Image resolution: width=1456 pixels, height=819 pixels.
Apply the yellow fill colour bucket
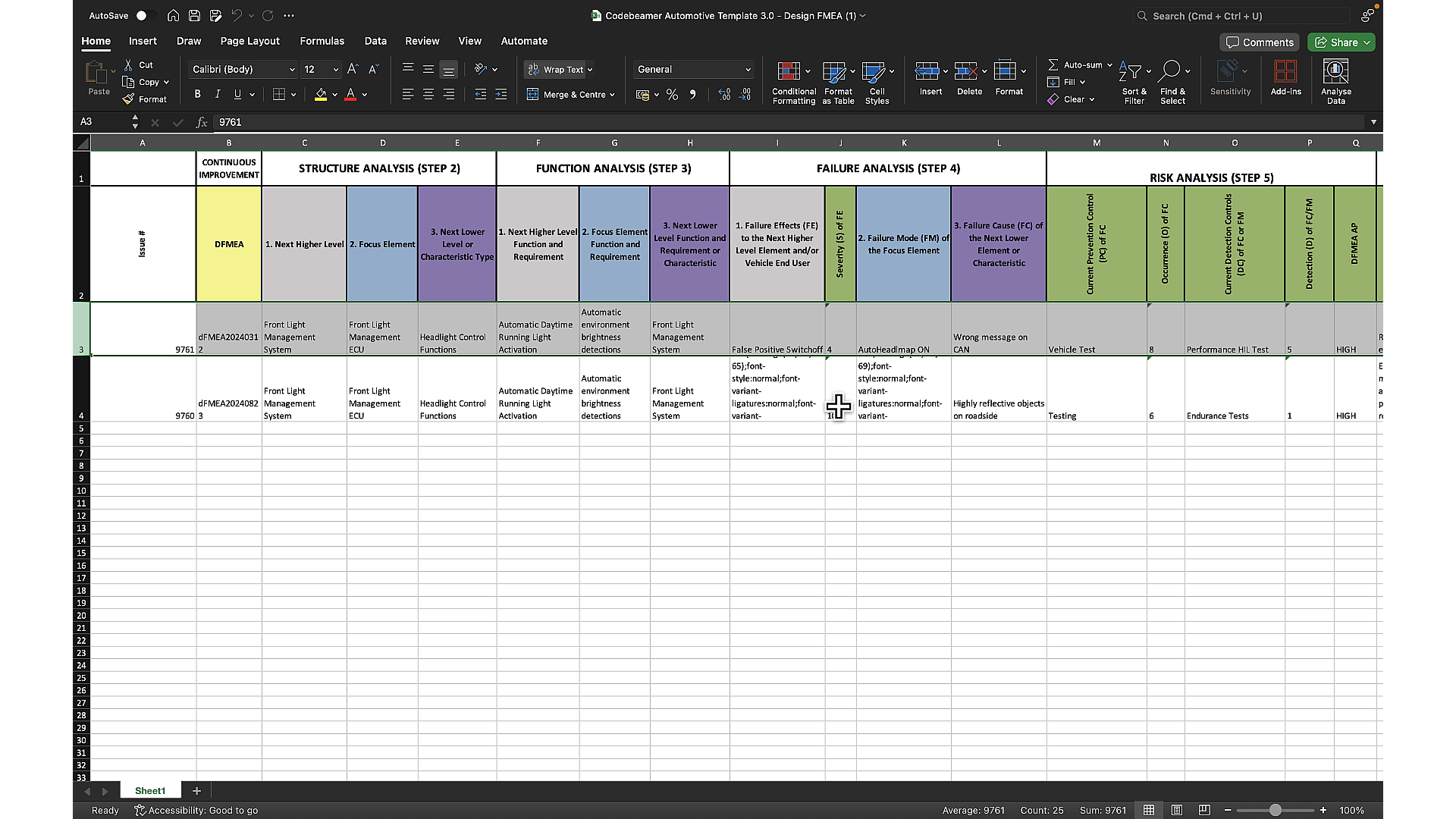(x=321, y=94)
